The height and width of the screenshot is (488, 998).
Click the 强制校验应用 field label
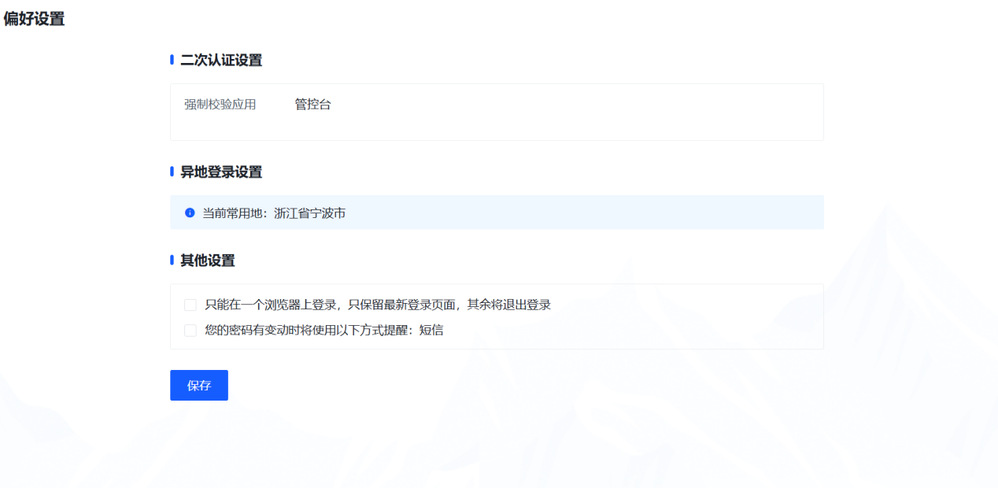pos(220,104)
